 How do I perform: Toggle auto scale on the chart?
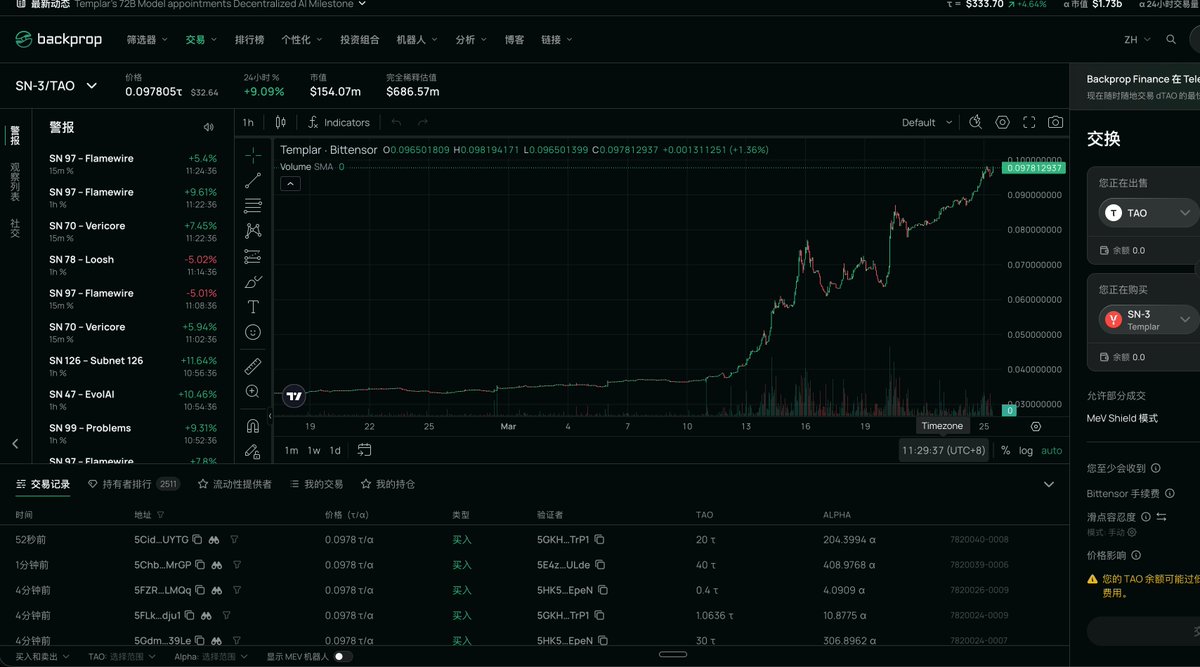coord(1052,450)
